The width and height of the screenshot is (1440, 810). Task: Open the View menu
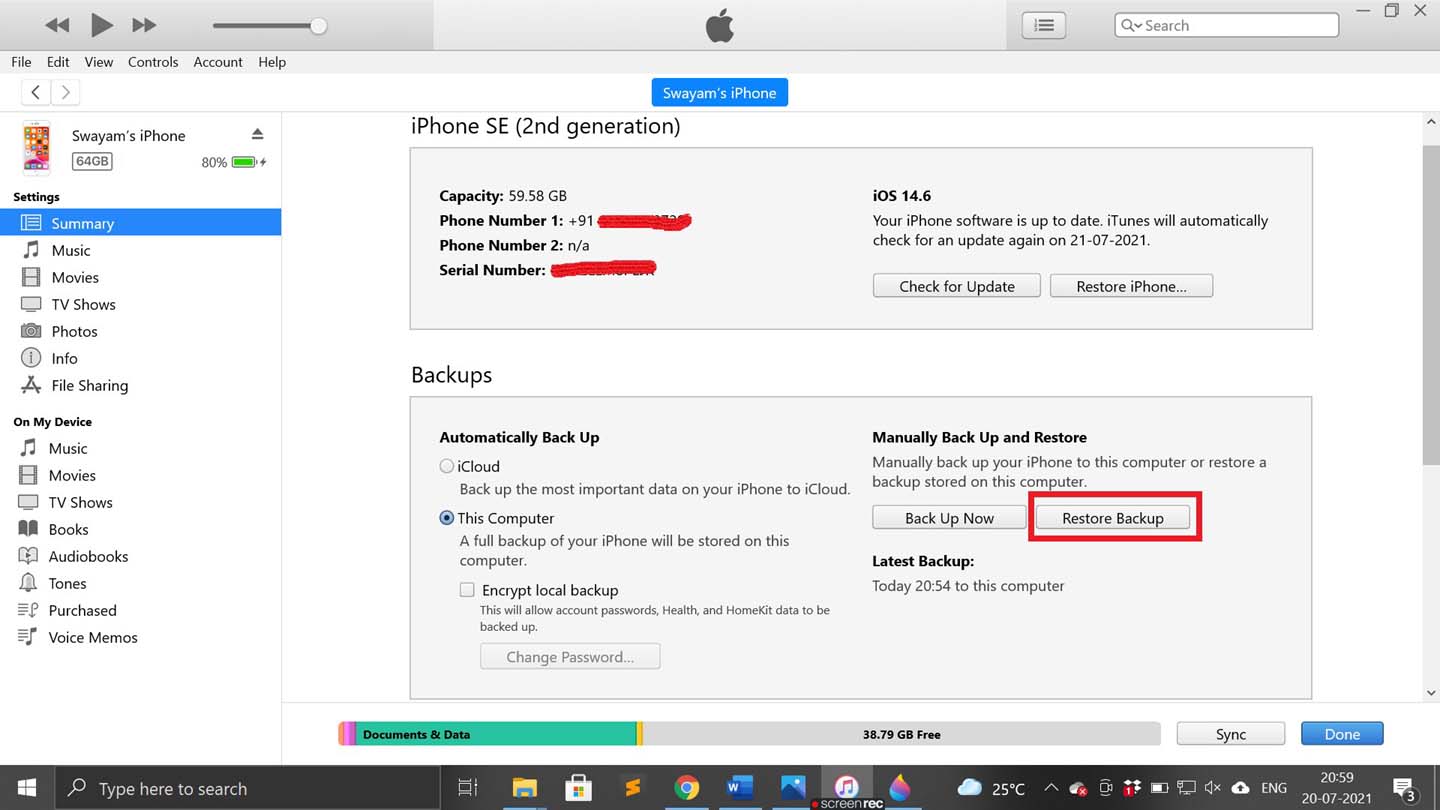(98, 62)
